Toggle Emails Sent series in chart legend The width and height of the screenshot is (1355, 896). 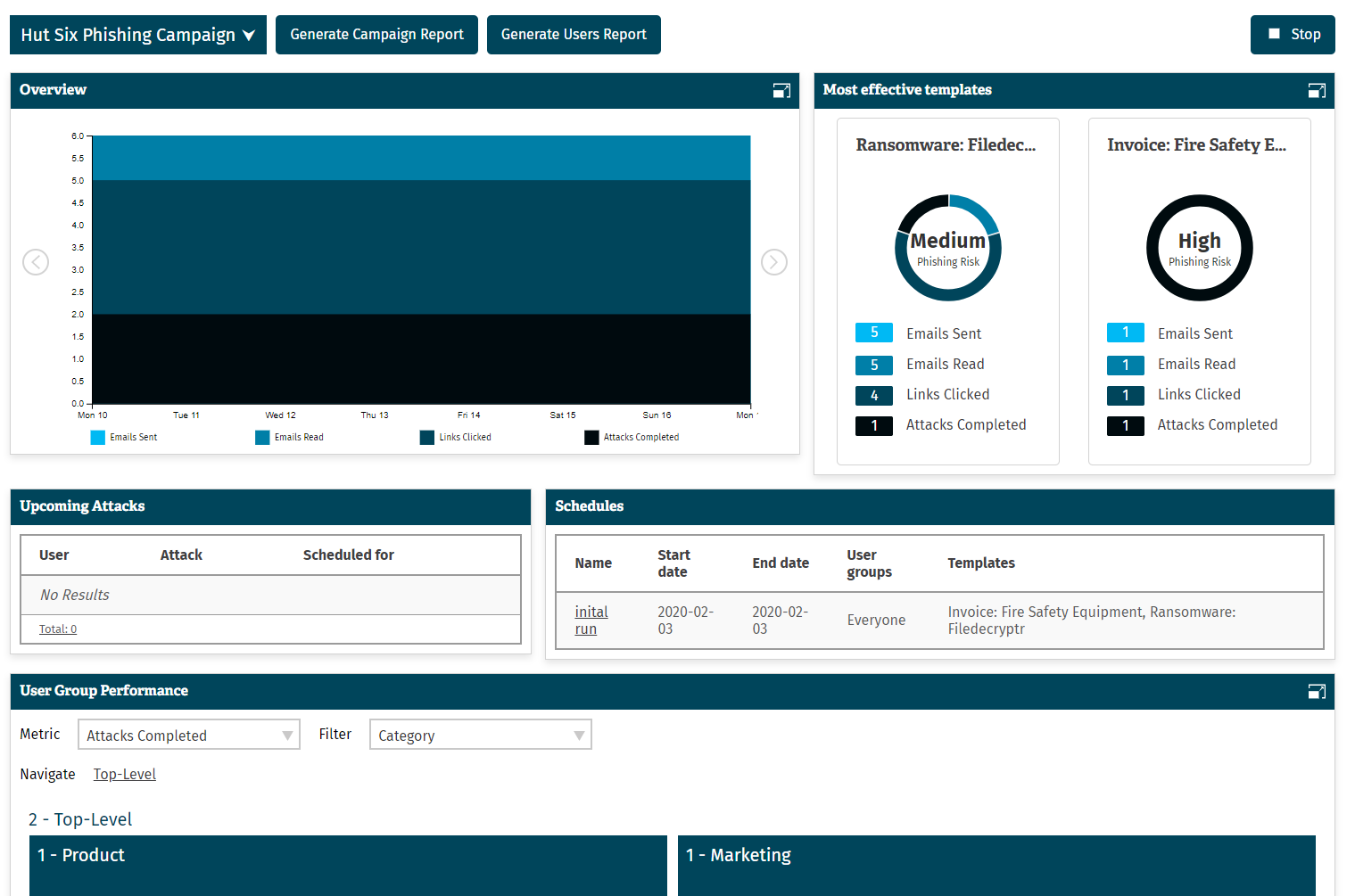(124, 438)
